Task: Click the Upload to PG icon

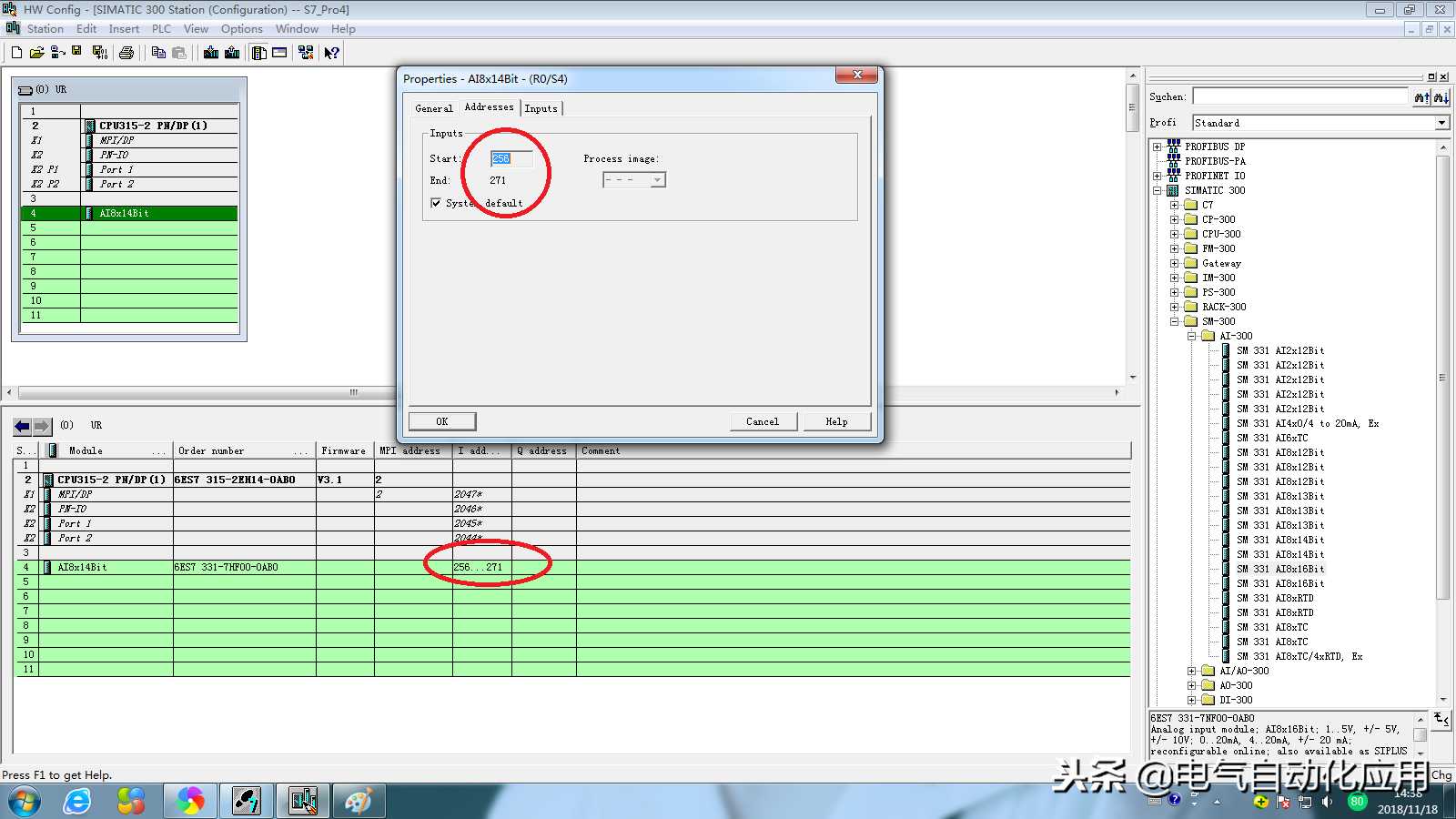Action: (232, 53)
